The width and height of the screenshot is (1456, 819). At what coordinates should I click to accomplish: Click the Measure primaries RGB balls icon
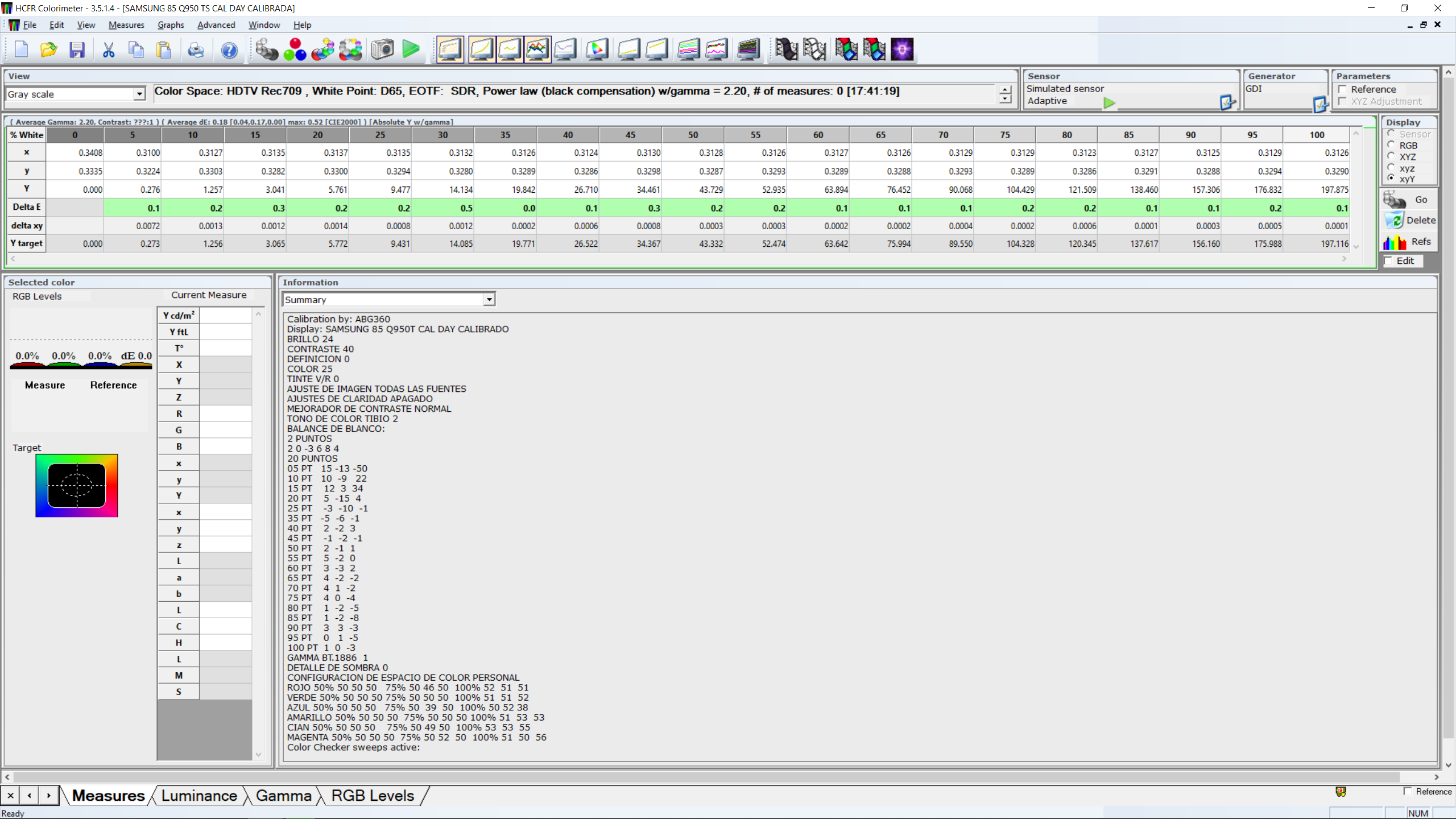[x=295, y=49]
